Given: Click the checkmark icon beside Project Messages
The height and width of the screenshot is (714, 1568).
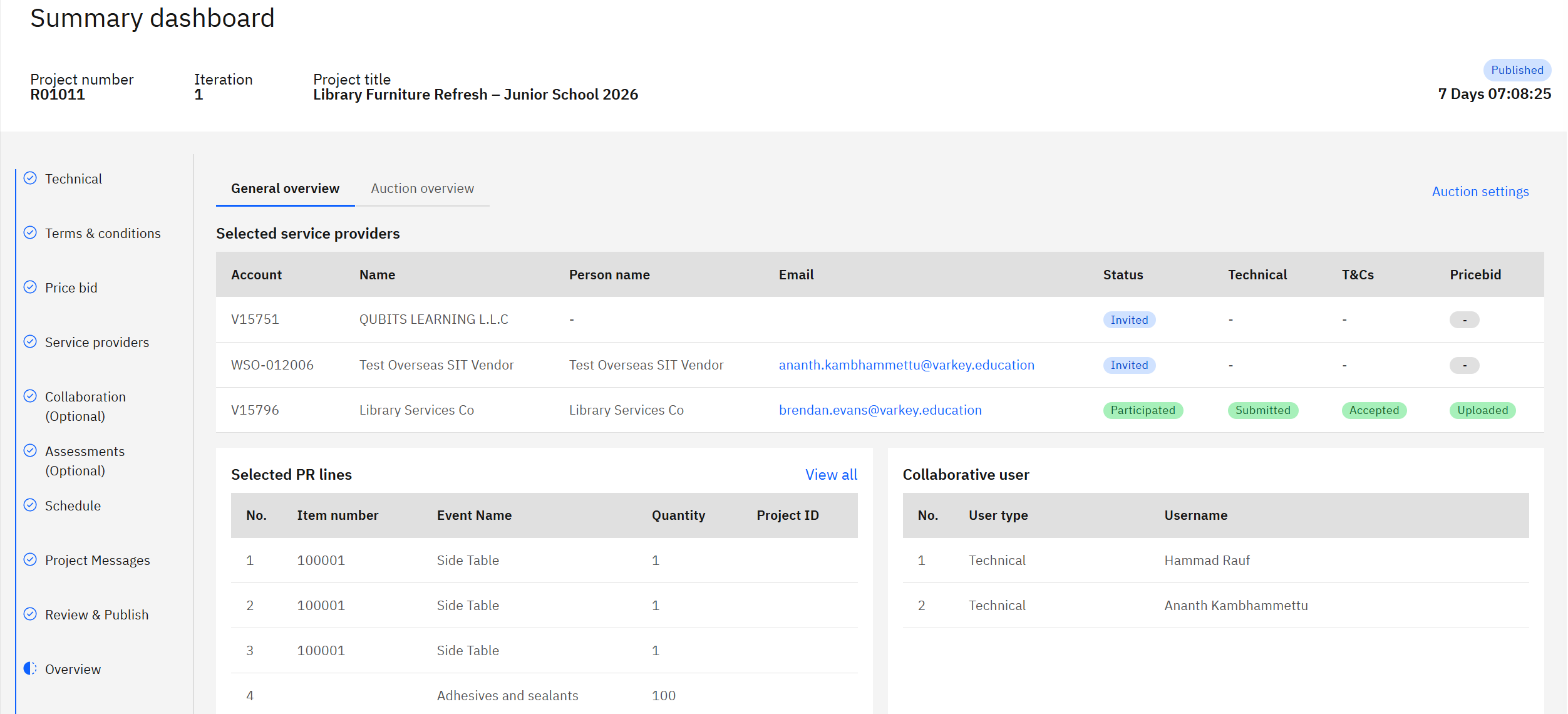Looking at the screenshot, I should click(30, 560).
